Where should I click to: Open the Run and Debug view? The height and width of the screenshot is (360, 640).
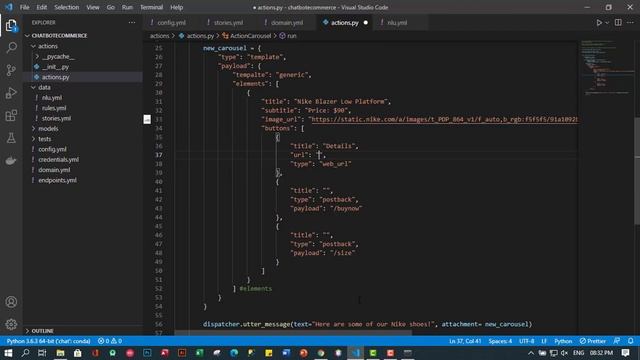11,93
